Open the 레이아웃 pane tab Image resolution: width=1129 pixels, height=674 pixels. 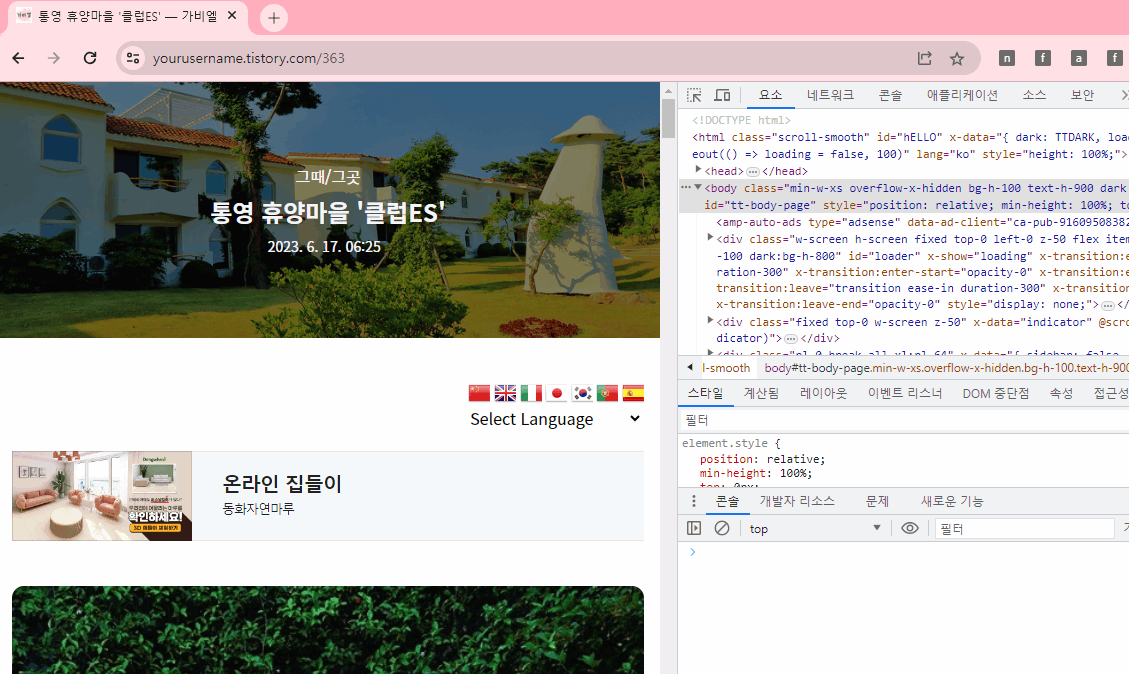(824, 393)
